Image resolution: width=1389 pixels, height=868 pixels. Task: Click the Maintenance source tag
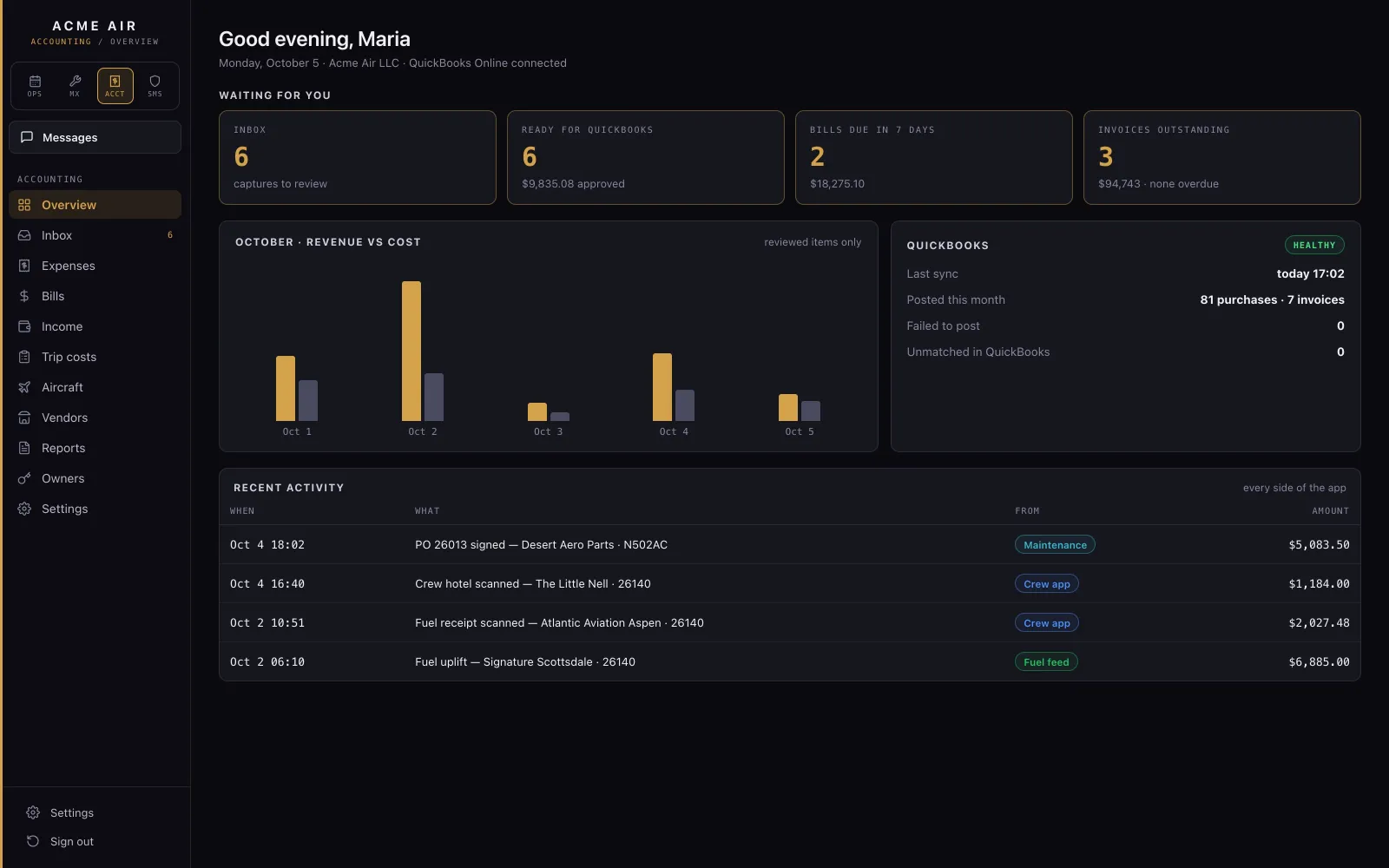click(x=1055, y=544)
